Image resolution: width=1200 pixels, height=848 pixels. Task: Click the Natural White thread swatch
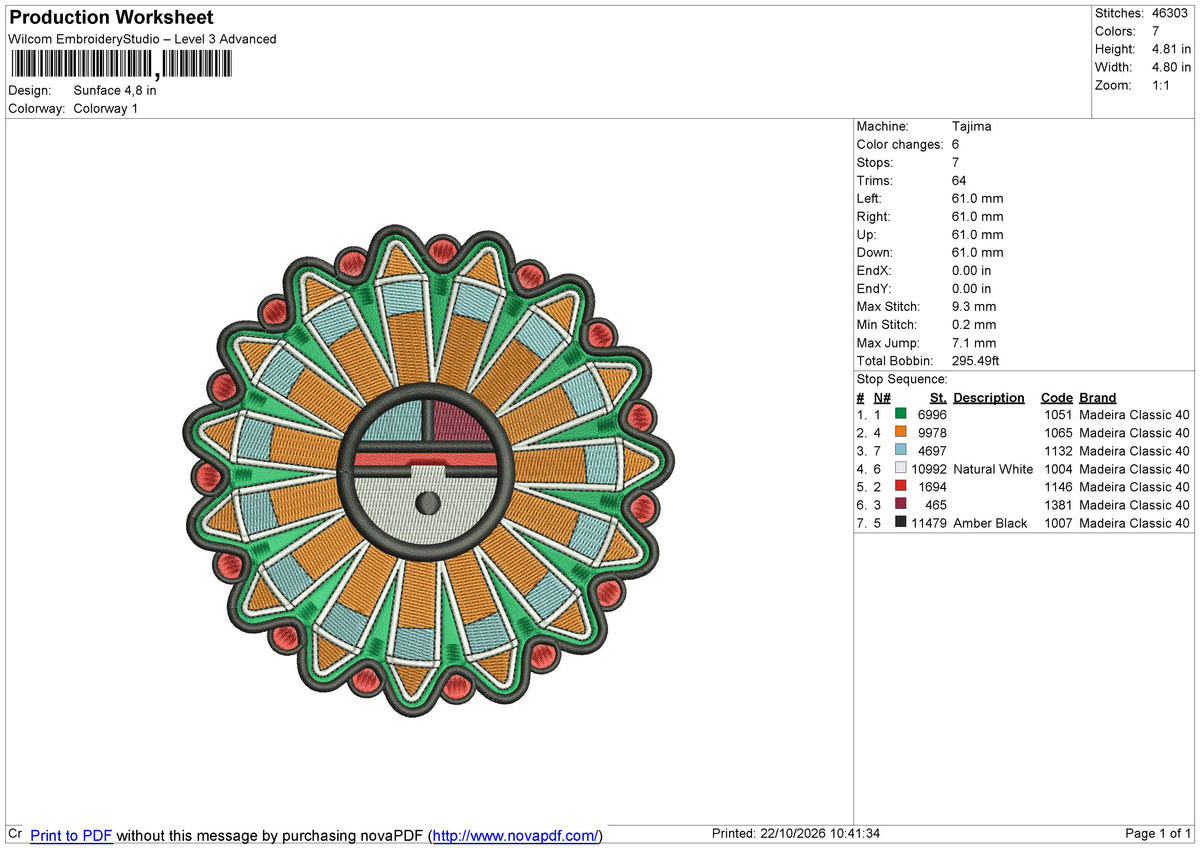click(x=901, y=468)
